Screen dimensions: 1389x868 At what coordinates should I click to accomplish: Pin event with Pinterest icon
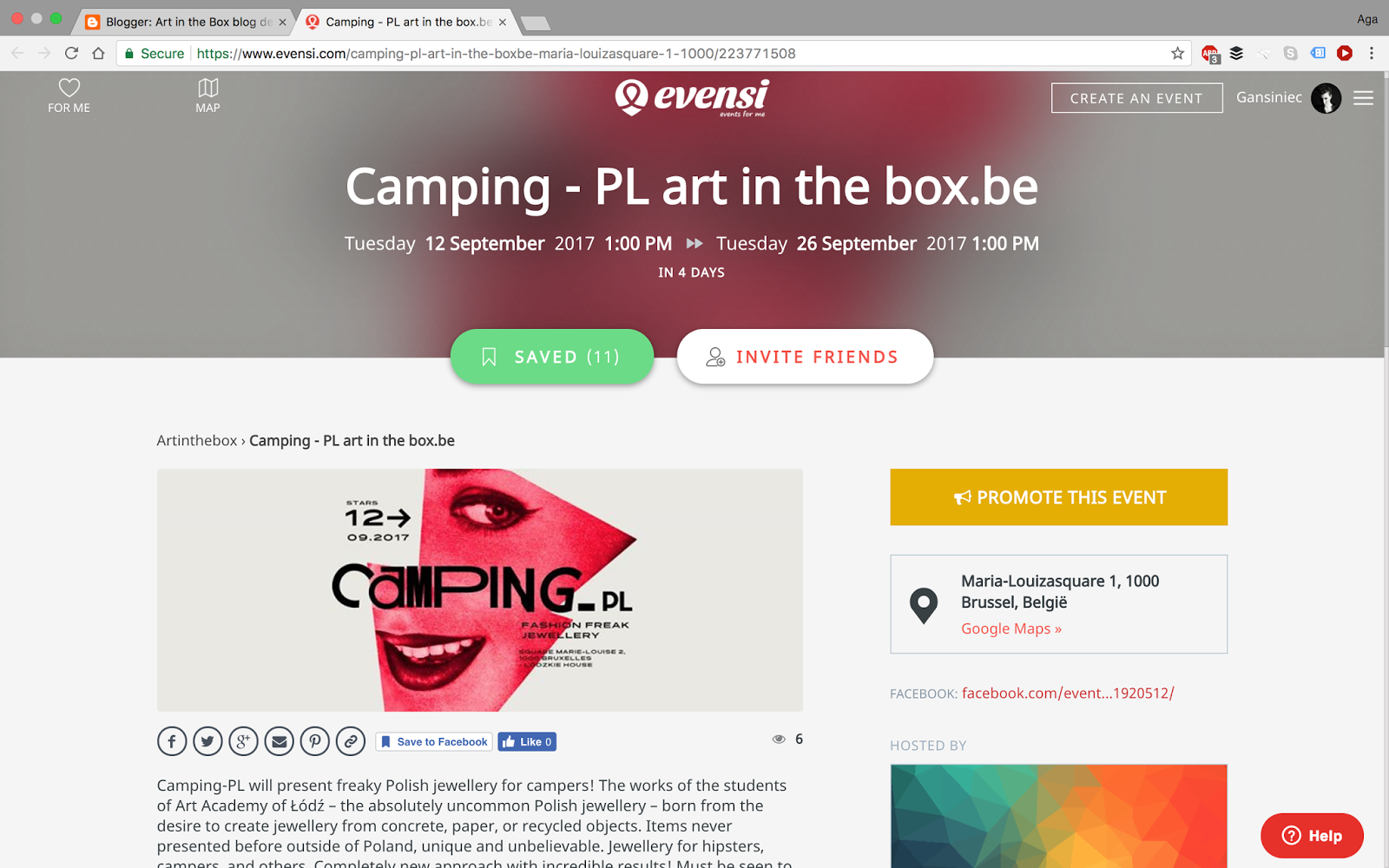point(314,741)
